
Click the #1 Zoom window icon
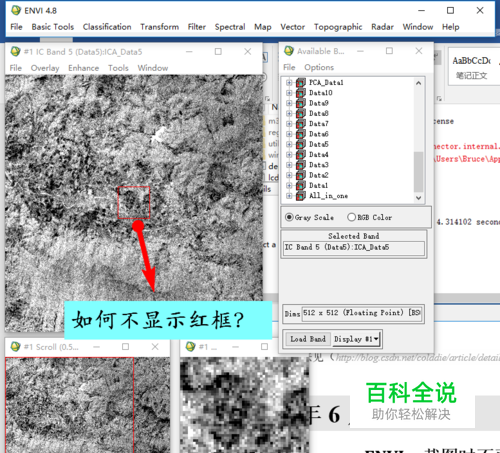click(x=191, y=347)
